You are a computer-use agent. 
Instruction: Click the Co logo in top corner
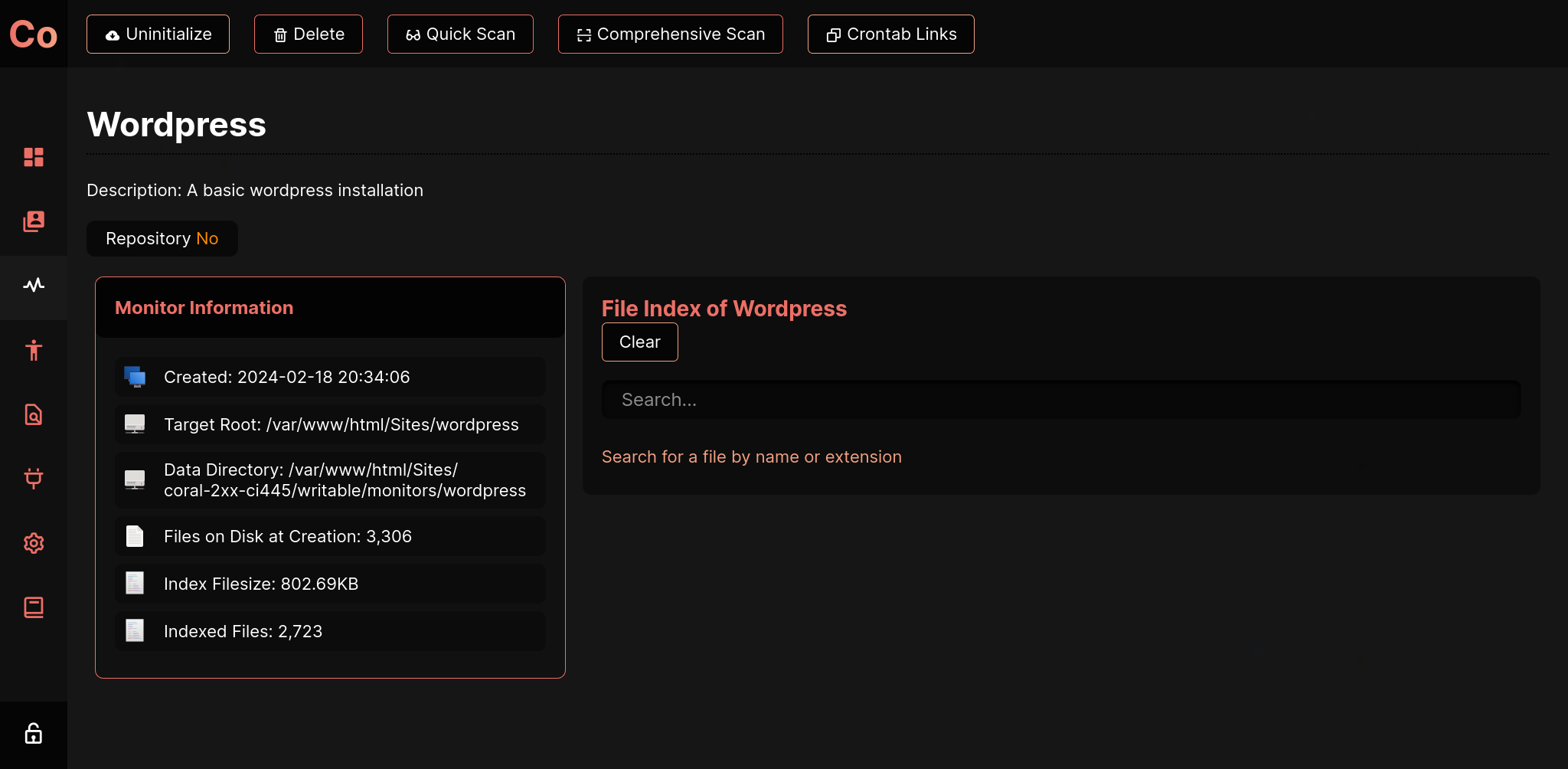(x=34, y=34)
